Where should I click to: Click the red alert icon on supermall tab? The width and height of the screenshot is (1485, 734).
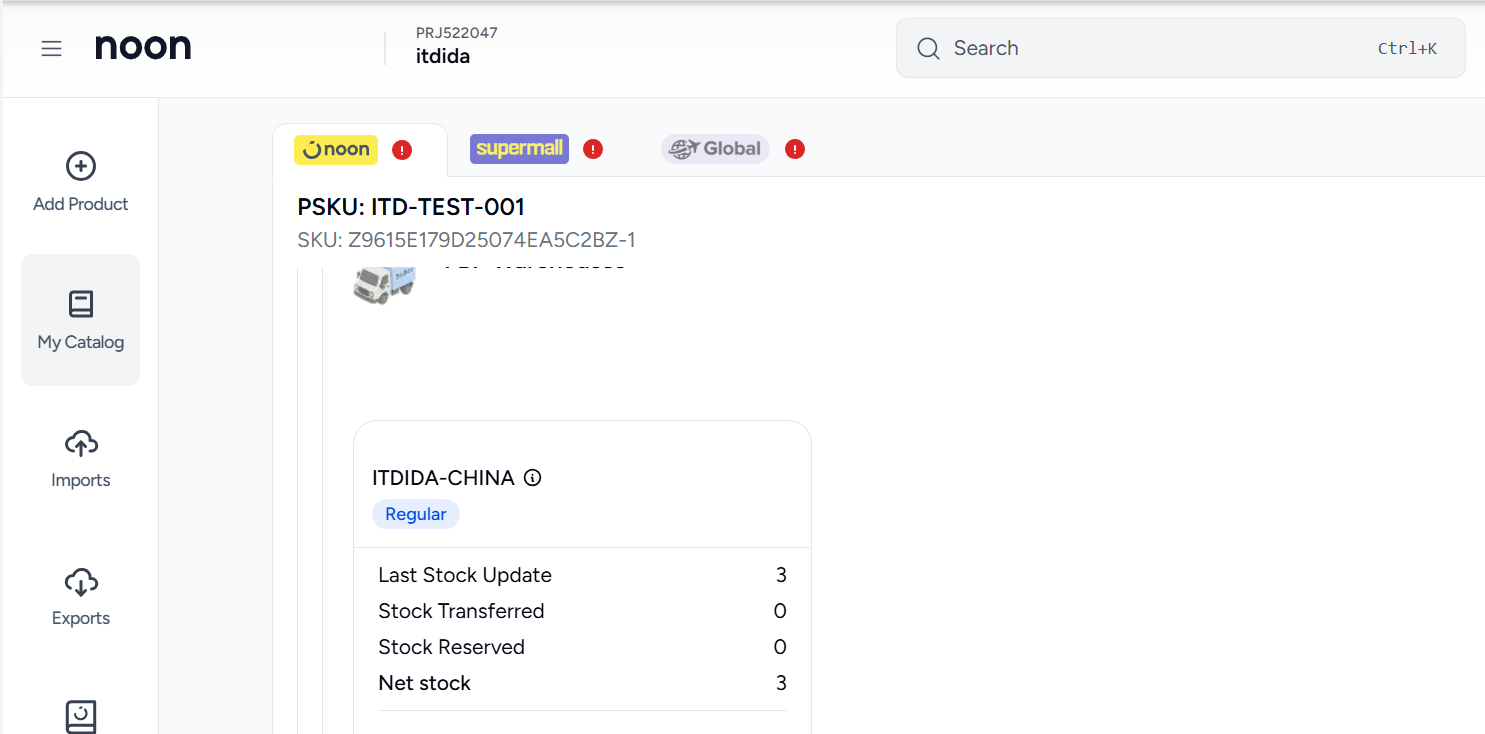(x=593, y=150)
